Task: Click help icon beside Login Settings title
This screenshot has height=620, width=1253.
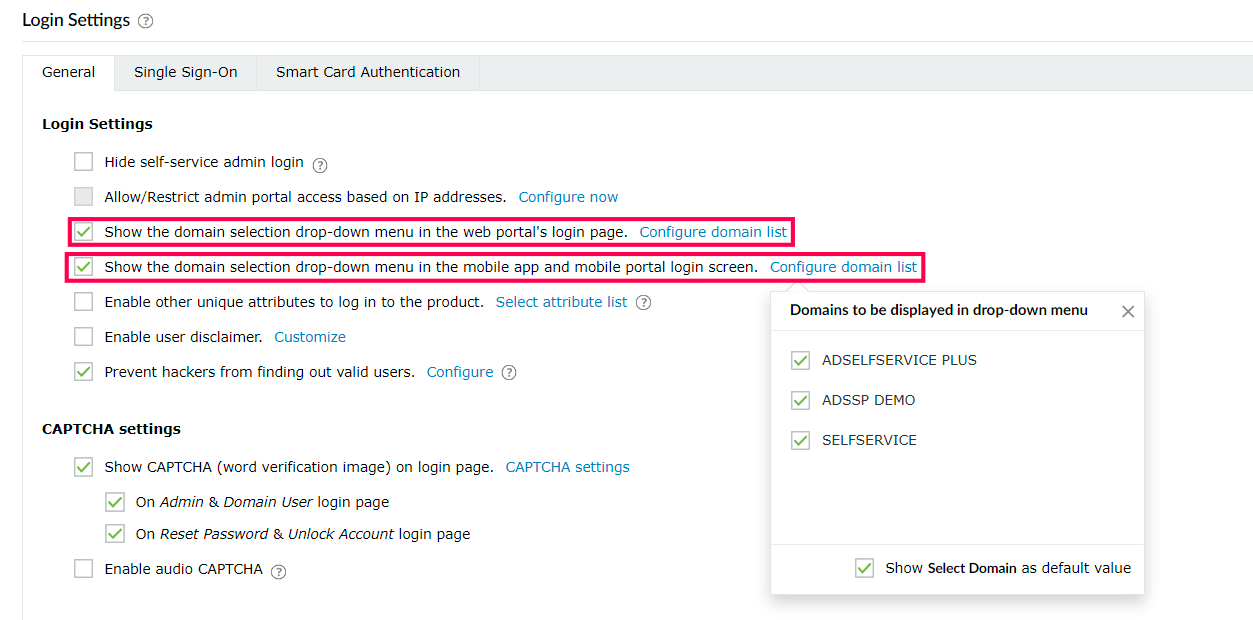Action: (146, 21)
